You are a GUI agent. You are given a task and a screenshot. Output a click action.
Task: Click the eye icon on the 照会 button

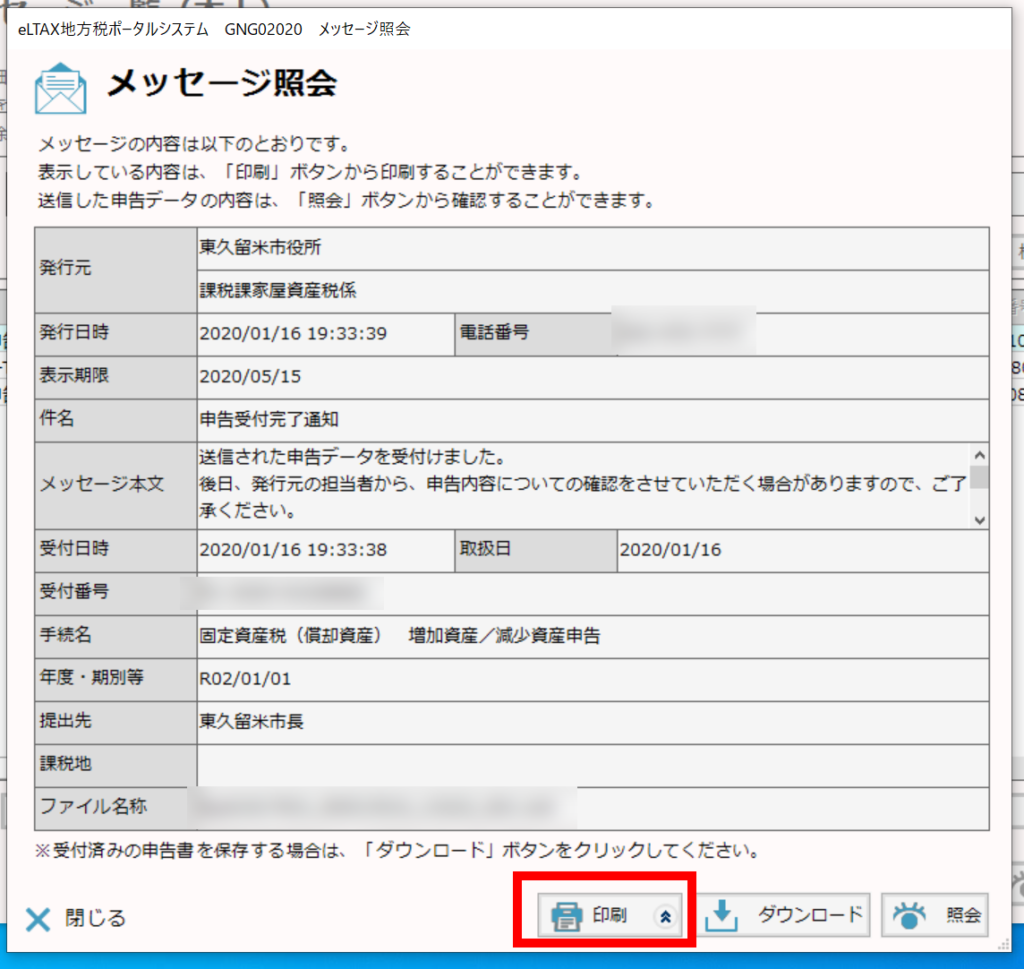[910, 915]
